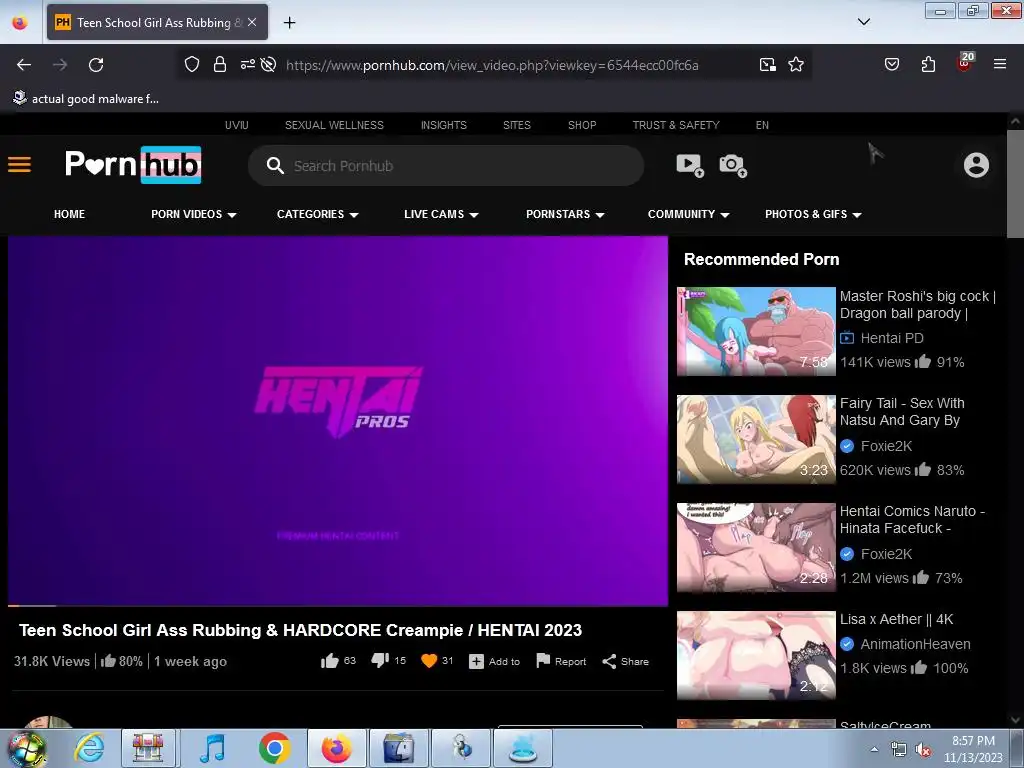Click the photo upload camera icon
The height and width of the screenshot is (768, 1024).
tap(733, 165)
